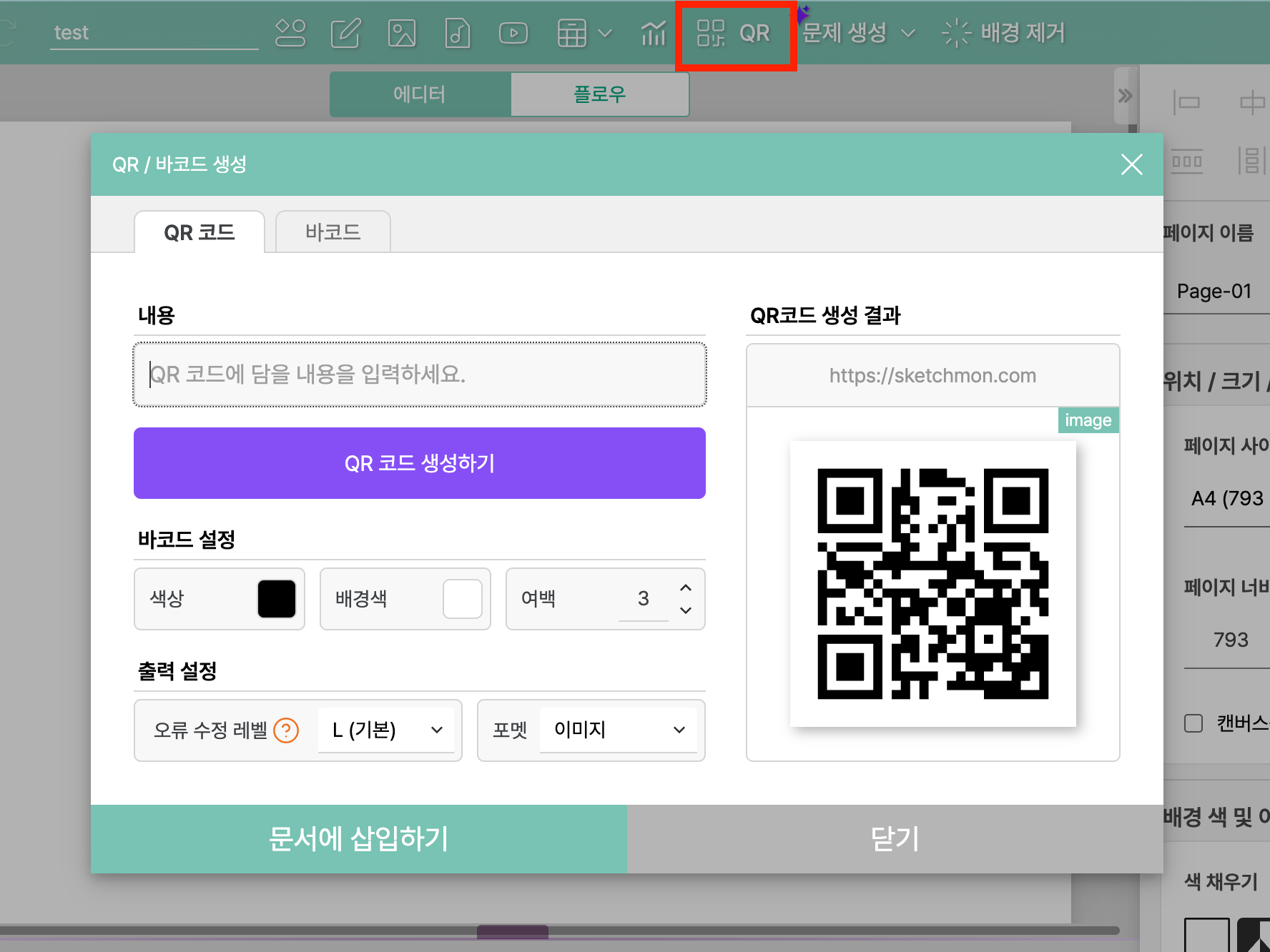Switch to the 플로우 tab

click(600, 94)
